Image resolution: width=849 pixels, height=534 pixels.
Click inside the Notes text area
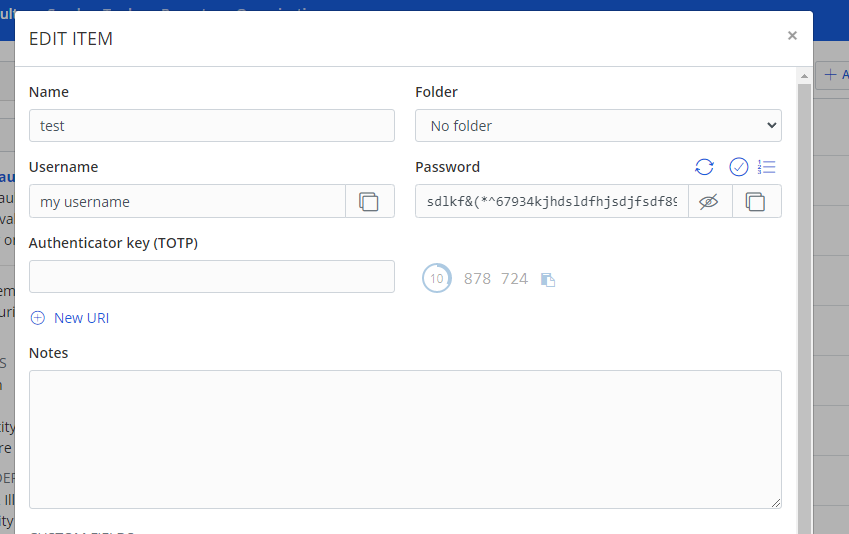coord(405,439)
